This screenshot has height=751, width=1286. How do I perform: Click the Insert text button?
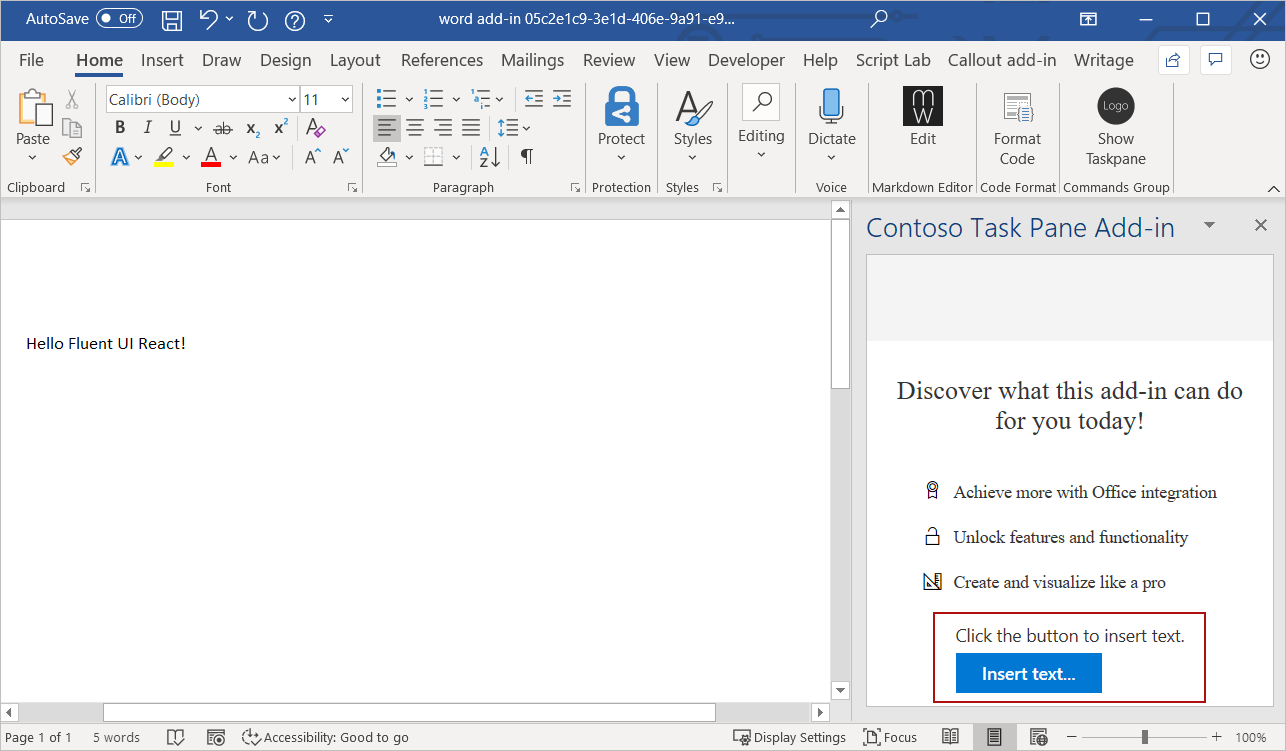click(x=1029, y=673)
